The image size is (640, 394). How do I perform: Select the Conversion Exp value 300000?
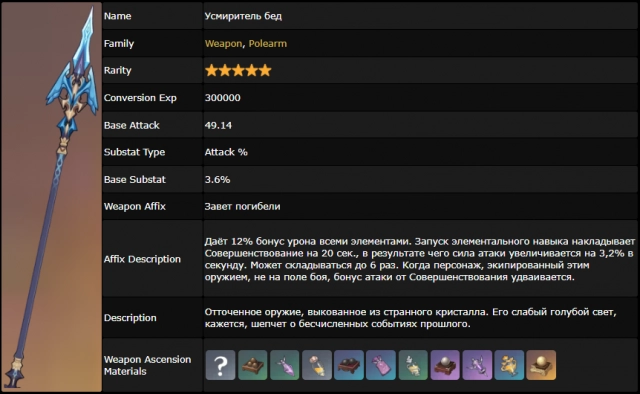[x=222, y=98]
